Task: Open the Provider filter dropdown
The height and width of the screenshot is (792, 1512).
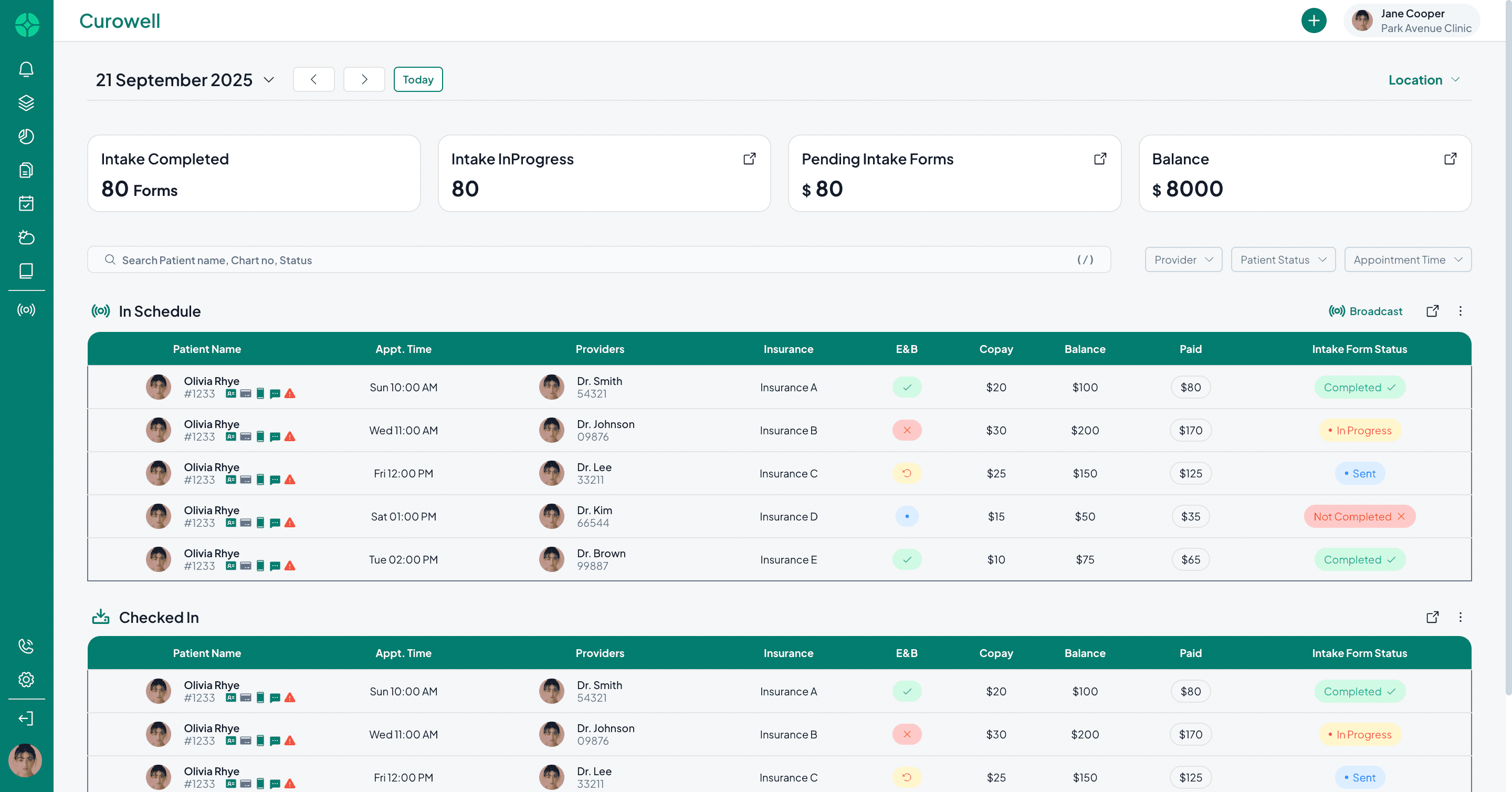Action: pyautogui.click(x=1183, y=259)
